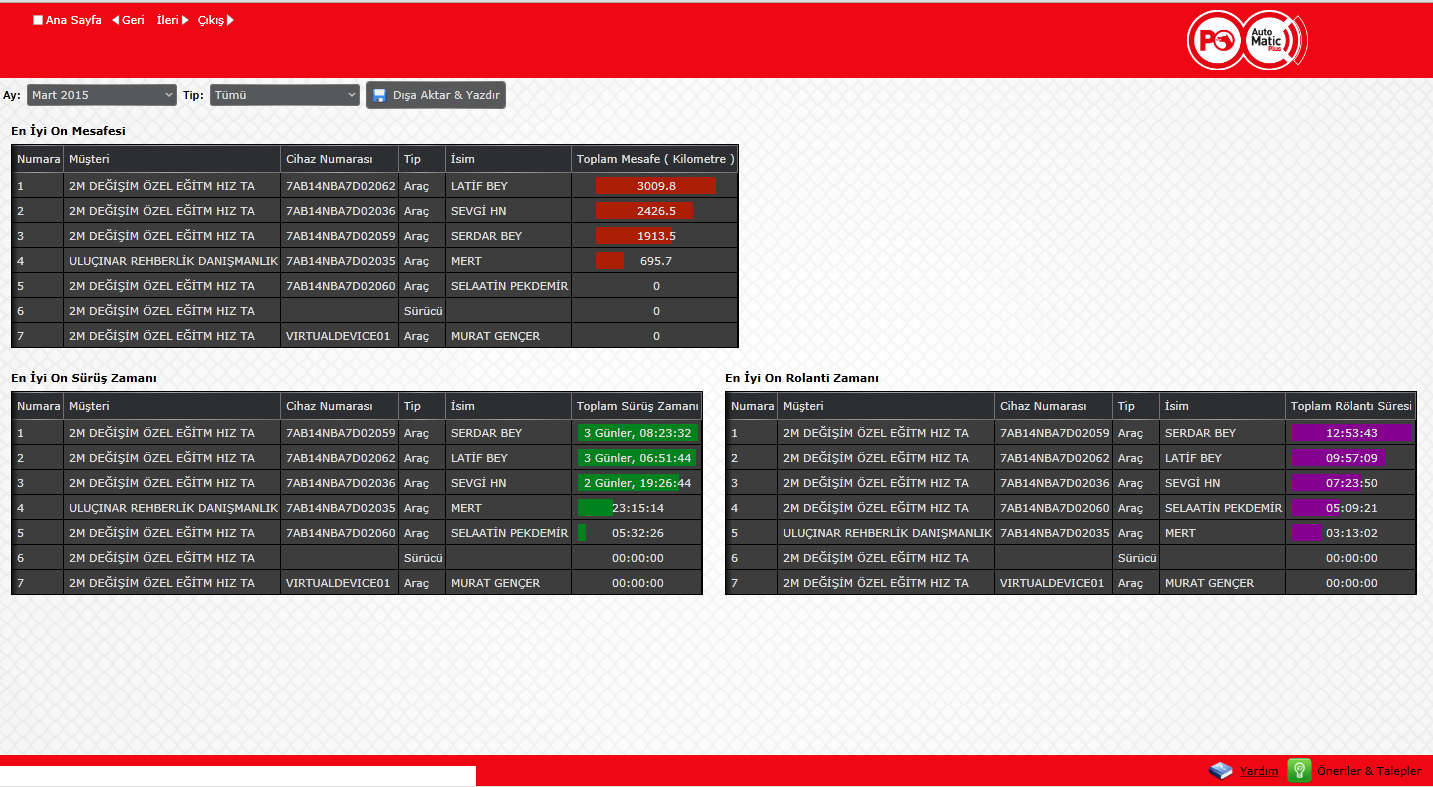The image size is (1433, 787).
Task: Click the purple 12:53:43 idle bar
Action: pyautogui.click(x=1351, y=433)
